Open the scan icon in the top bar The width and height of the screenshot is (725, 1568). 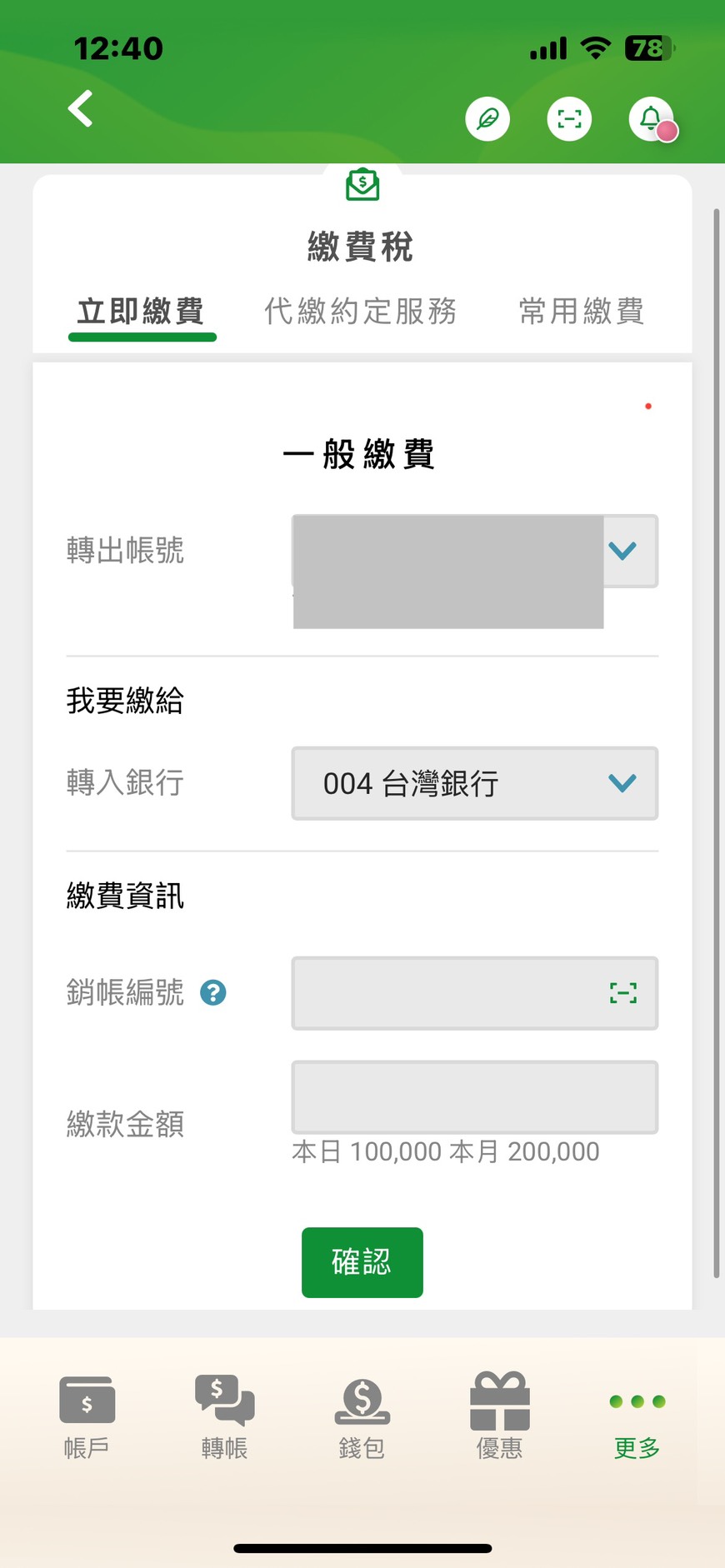click(x=569, y=119)
